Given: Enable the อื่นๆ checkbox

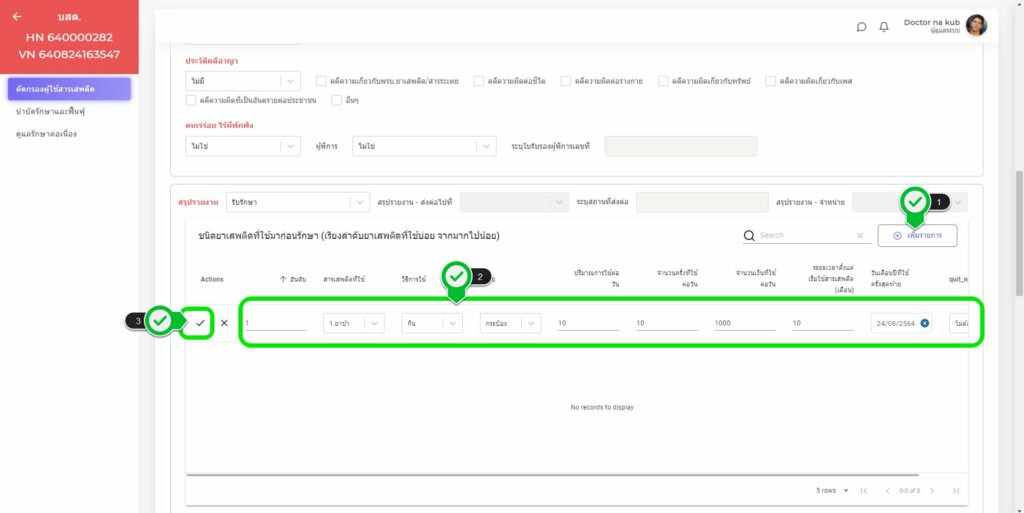Looking at the screenshot, I should [x=336, y=100].
